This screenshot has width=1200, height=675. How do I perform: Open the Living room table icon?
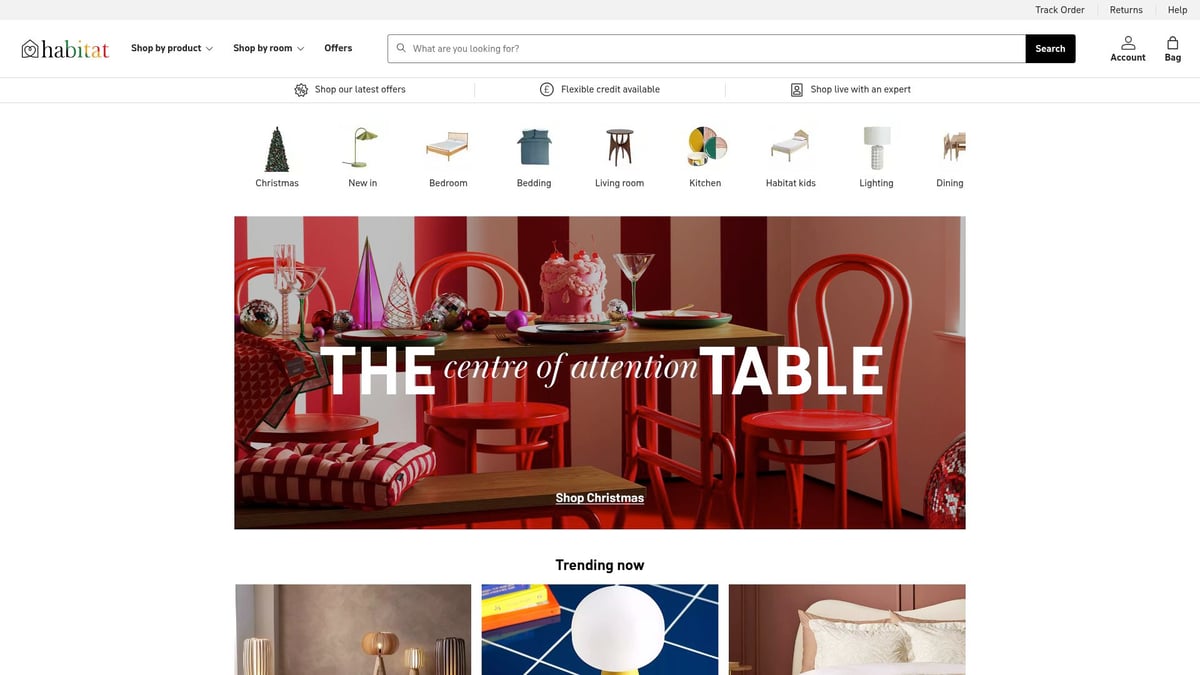tap(620, 148)
